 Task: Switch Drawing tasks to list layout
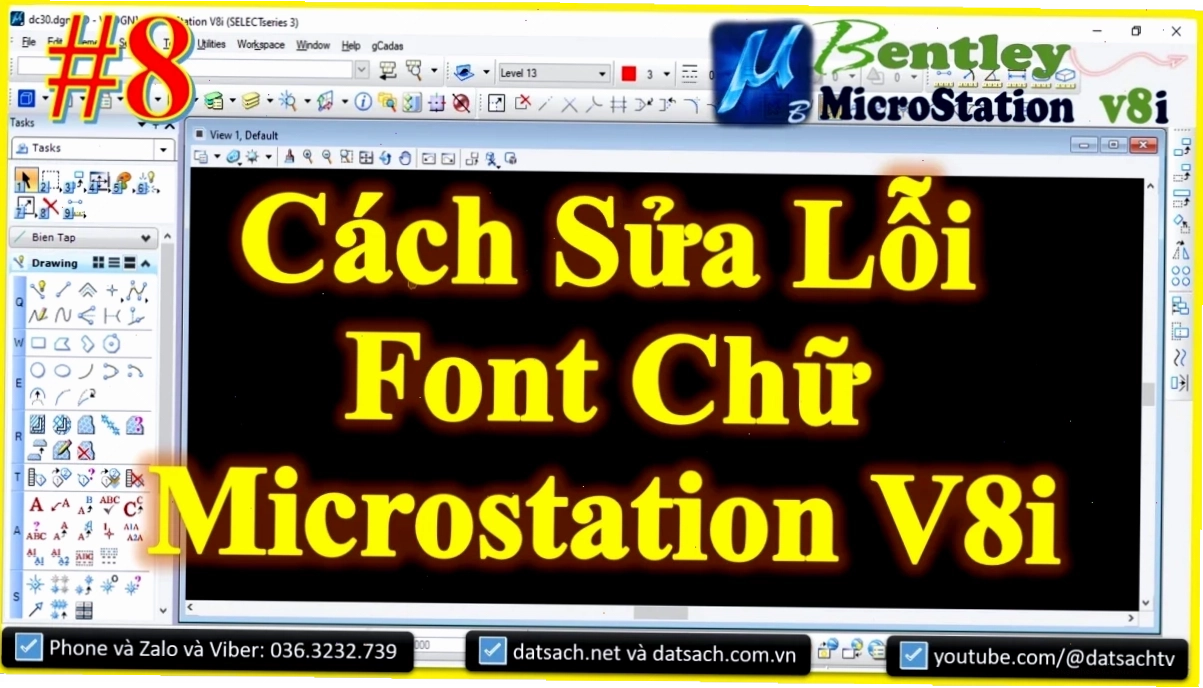pyautogui.click(x=114, y=263)
